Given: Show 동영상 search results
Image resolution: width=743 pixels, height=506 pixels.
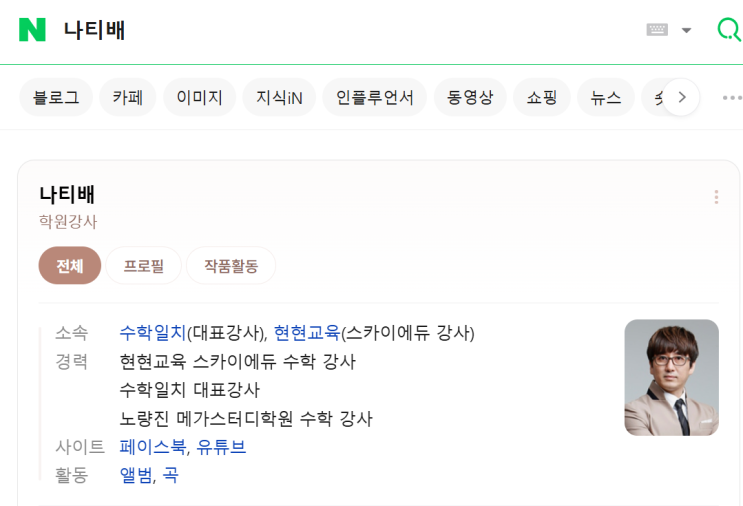Looking at the screenshot, I should click(470, 97).
